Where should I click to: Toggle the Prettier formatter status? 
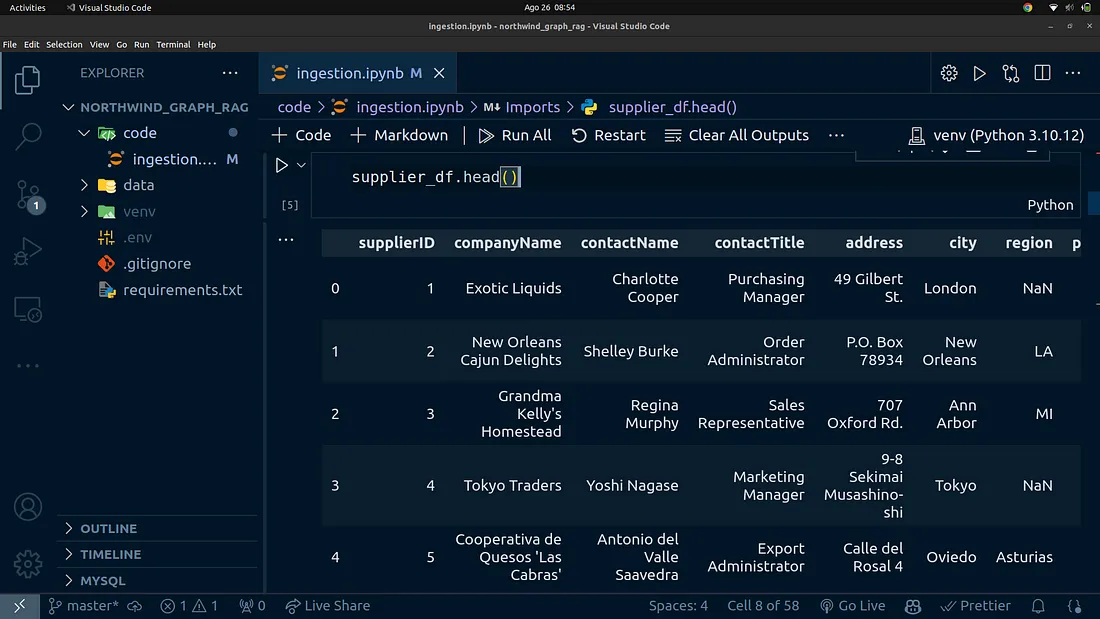[976, 606]
